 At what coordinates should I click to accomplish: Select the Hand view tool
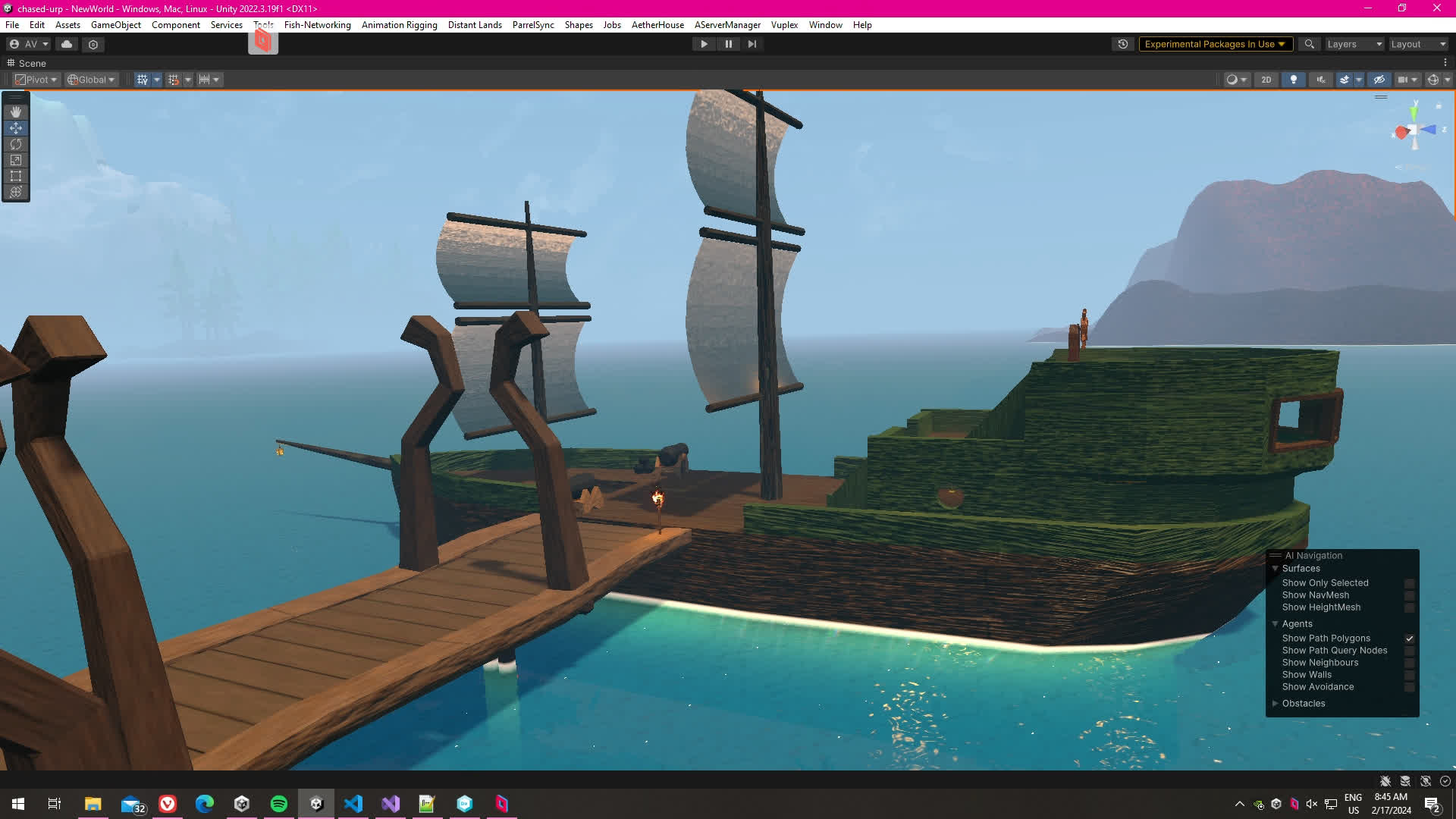click(16, 112)
